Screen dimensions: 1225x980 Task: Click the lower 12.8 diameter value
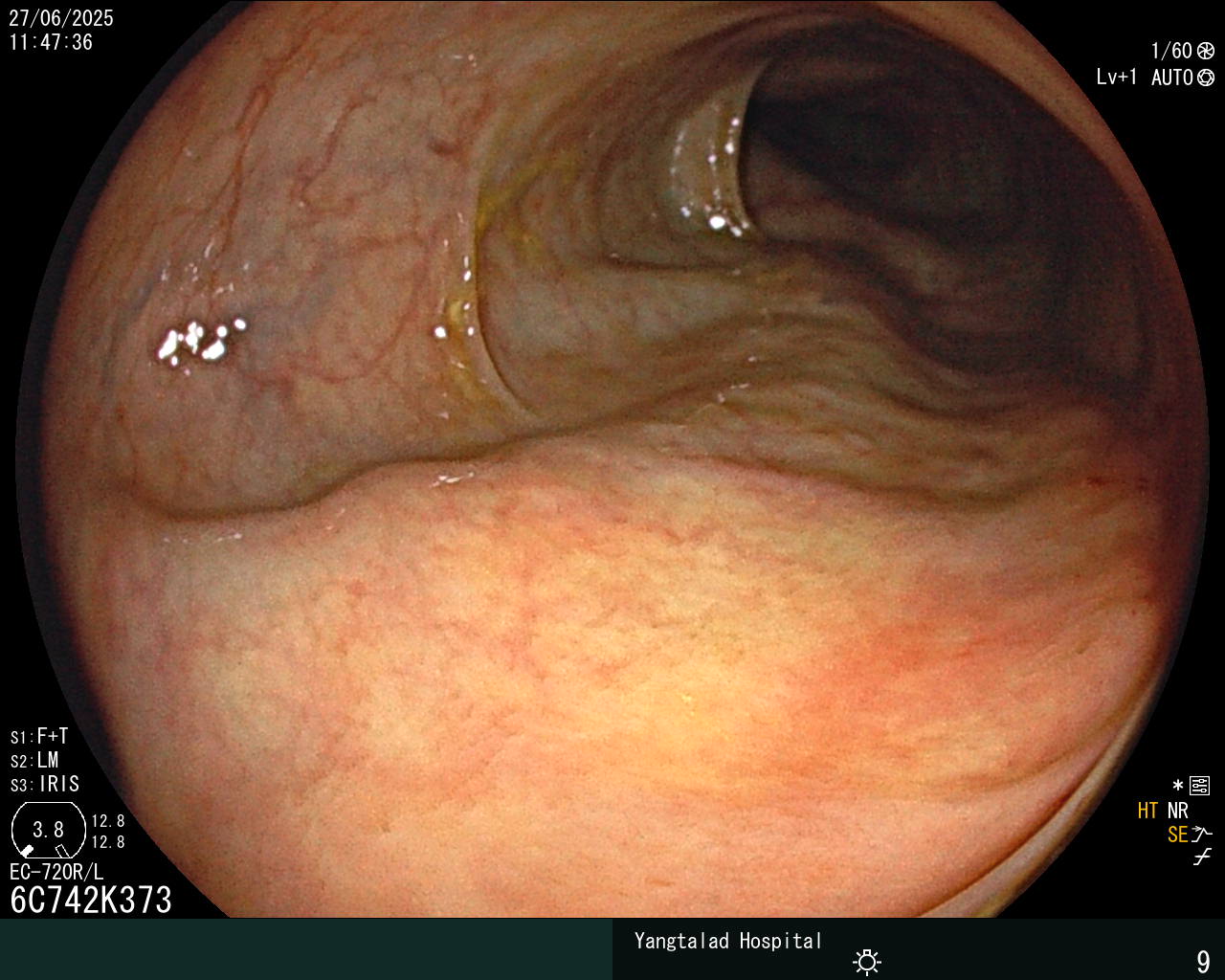coord(108,842)
